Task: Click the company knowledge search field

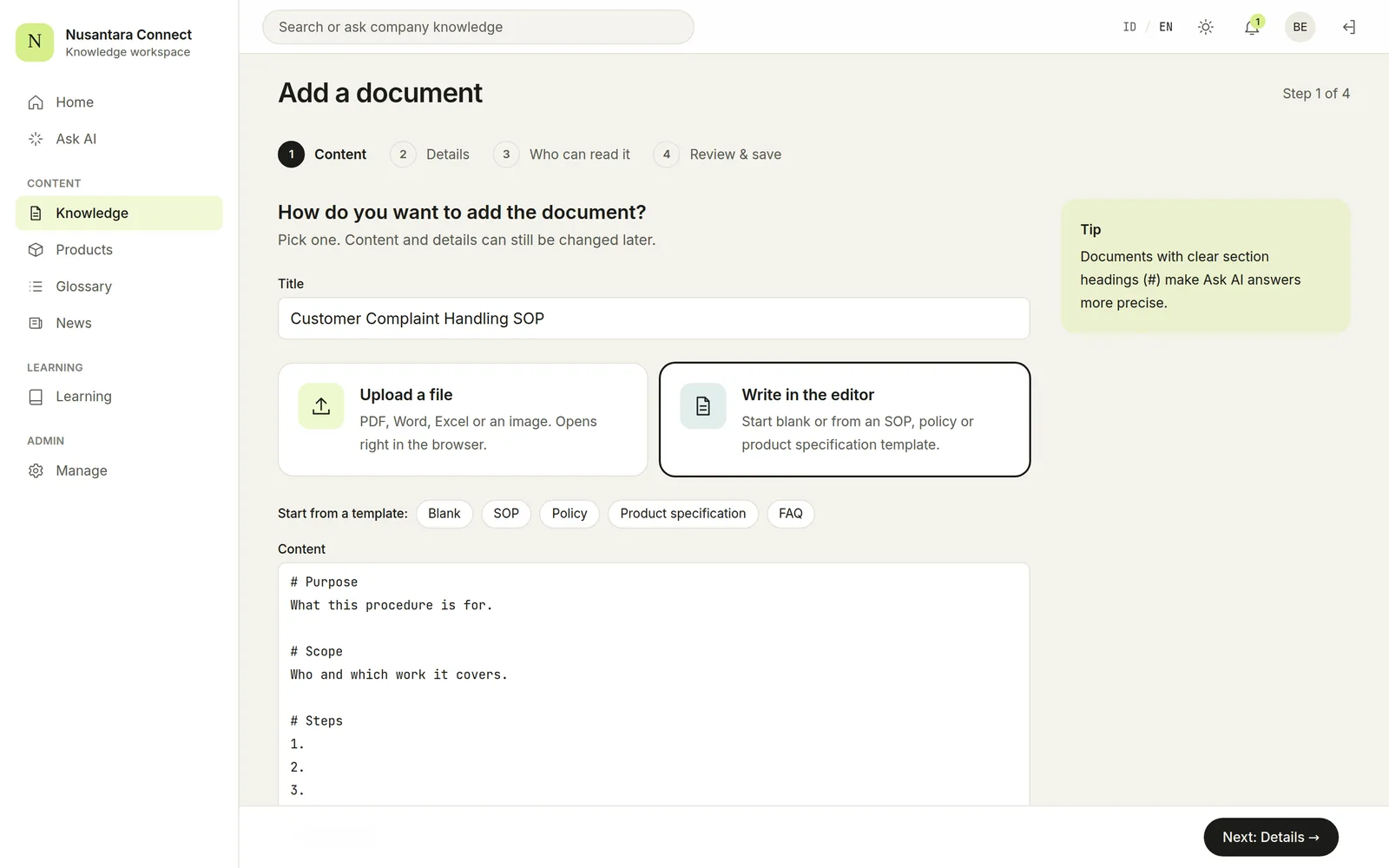Action: 478,27
